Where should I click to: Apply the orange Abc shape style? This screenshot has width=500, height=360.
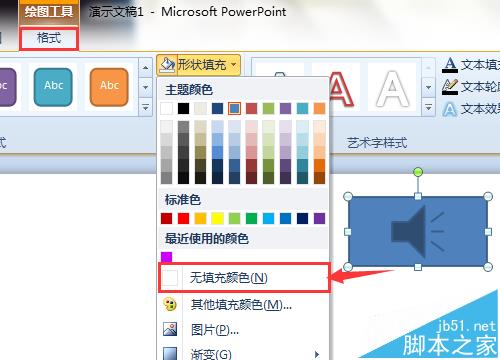tap(109, 87)
